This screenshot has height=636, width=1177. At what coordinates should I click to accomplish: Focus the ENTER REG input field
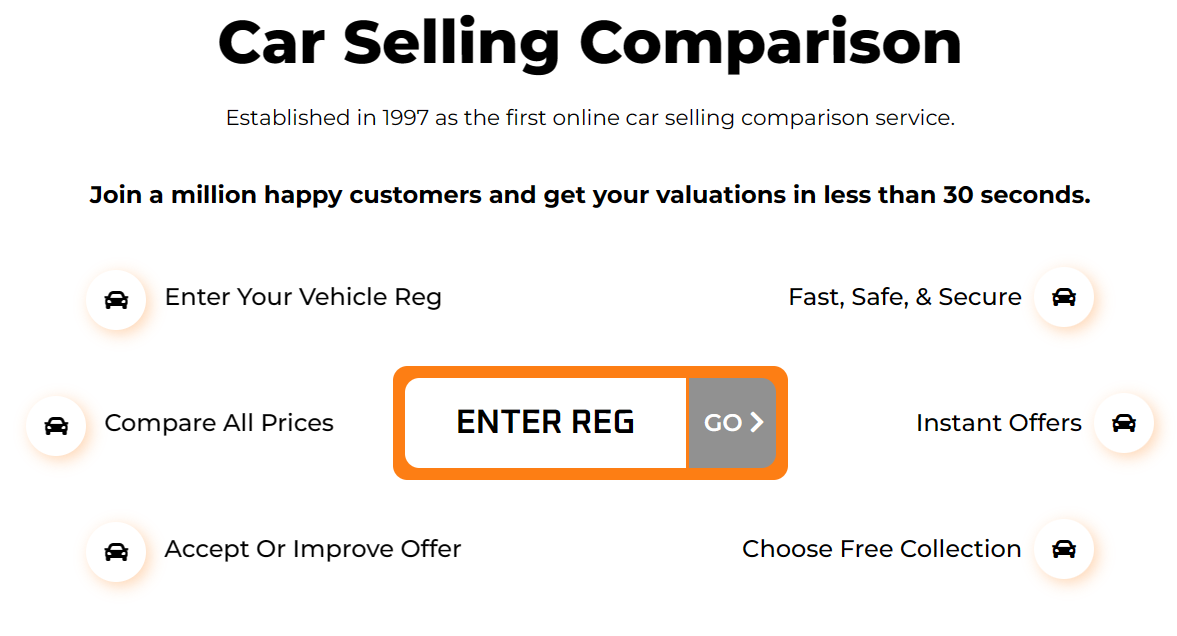(546, 423)
